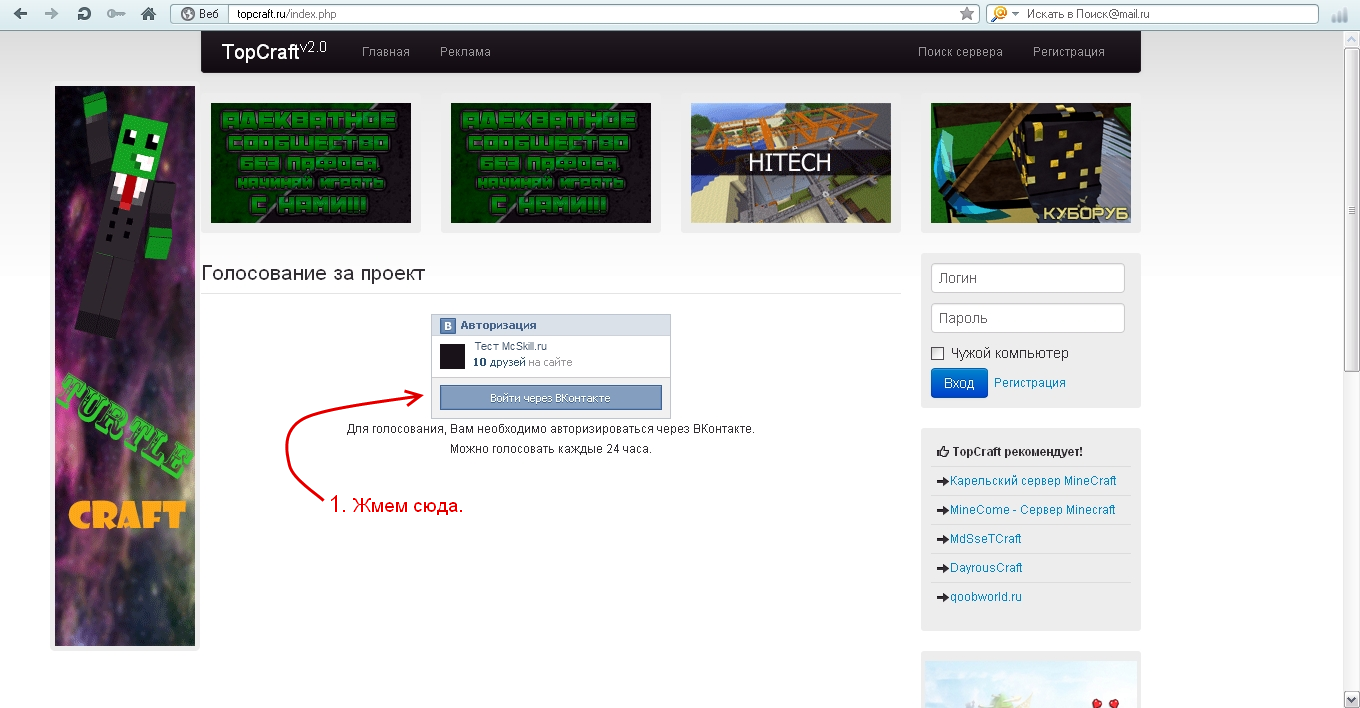Click arrow icon before Карельский сервер MineCraft

point(943,481)
